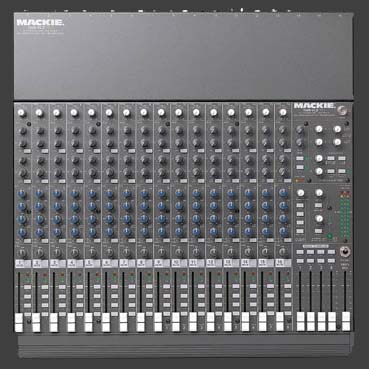Click the round emblem beside the right Mackie logo
Image resolution: width=369 pixels, height=369 pixels.
pyautogui.click(x=340, y=110)
